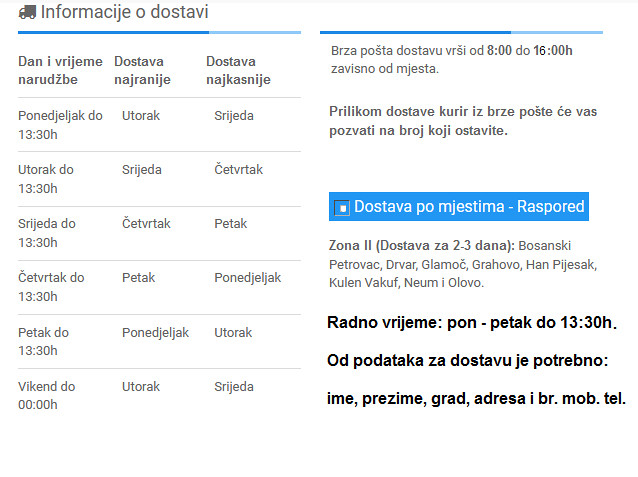Screen dimensions: 638x477
Task: Click the ime, prezime, grad, adresa line
Action: (476, 398)
